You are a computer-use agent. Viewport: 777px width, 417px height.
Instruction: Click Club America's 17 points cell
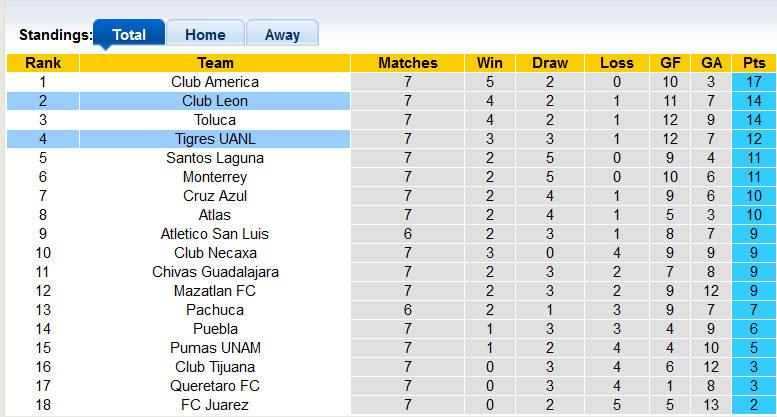[754, 82]
